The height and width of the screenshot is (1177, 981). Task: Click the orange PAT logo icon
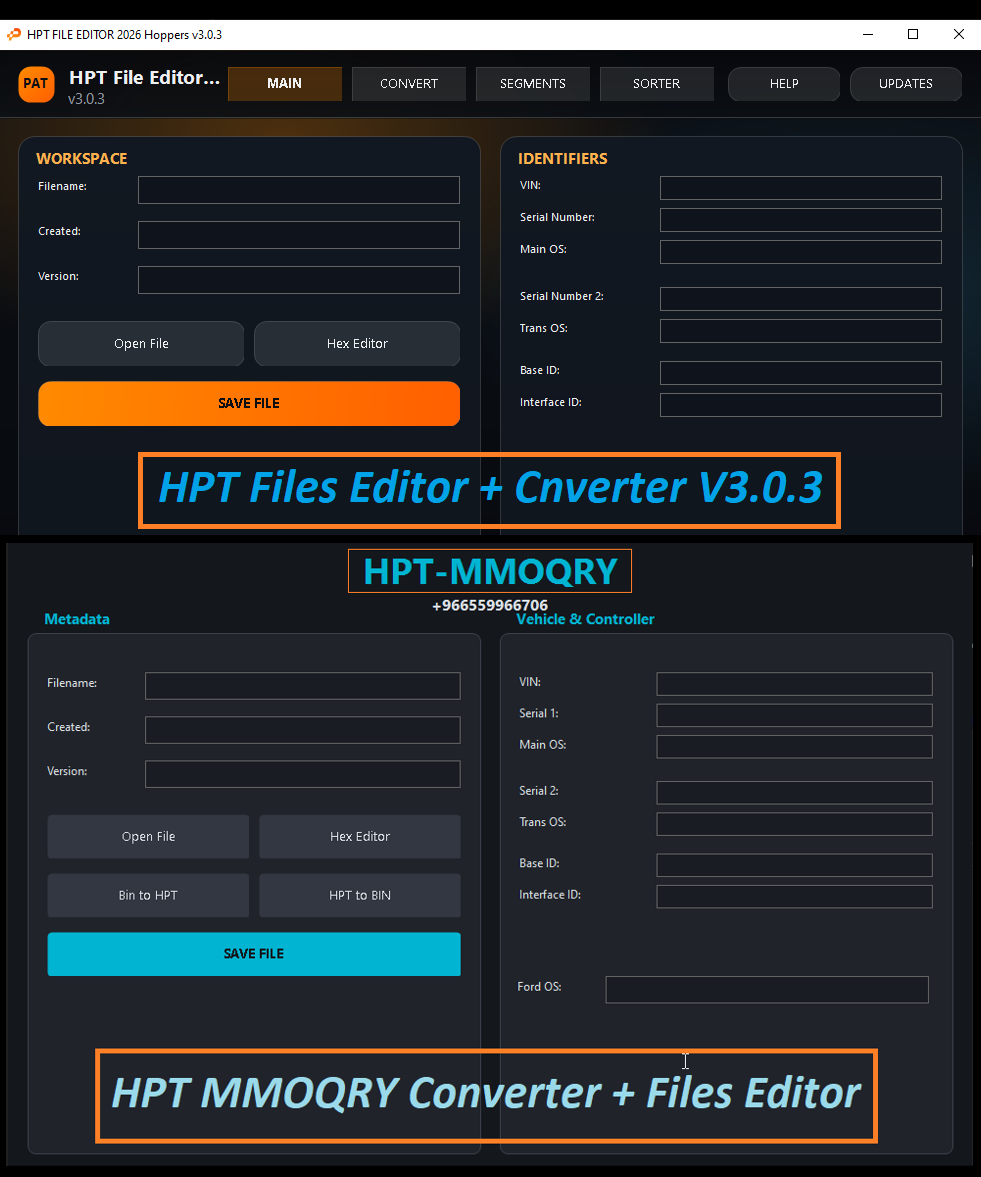pyautogui.click(x=36, y=84)
